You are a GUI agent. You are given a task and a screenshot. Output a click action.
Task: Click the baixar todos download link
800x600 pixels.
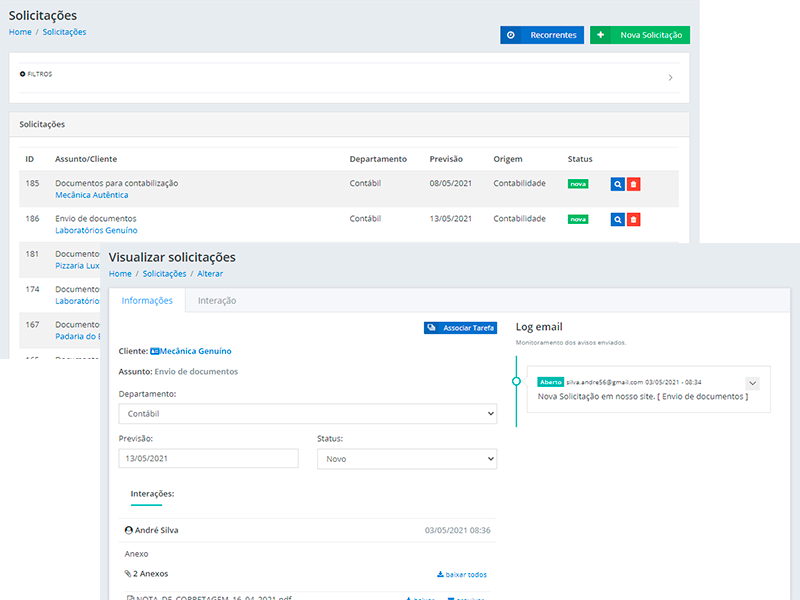click(x=462, y=575)
